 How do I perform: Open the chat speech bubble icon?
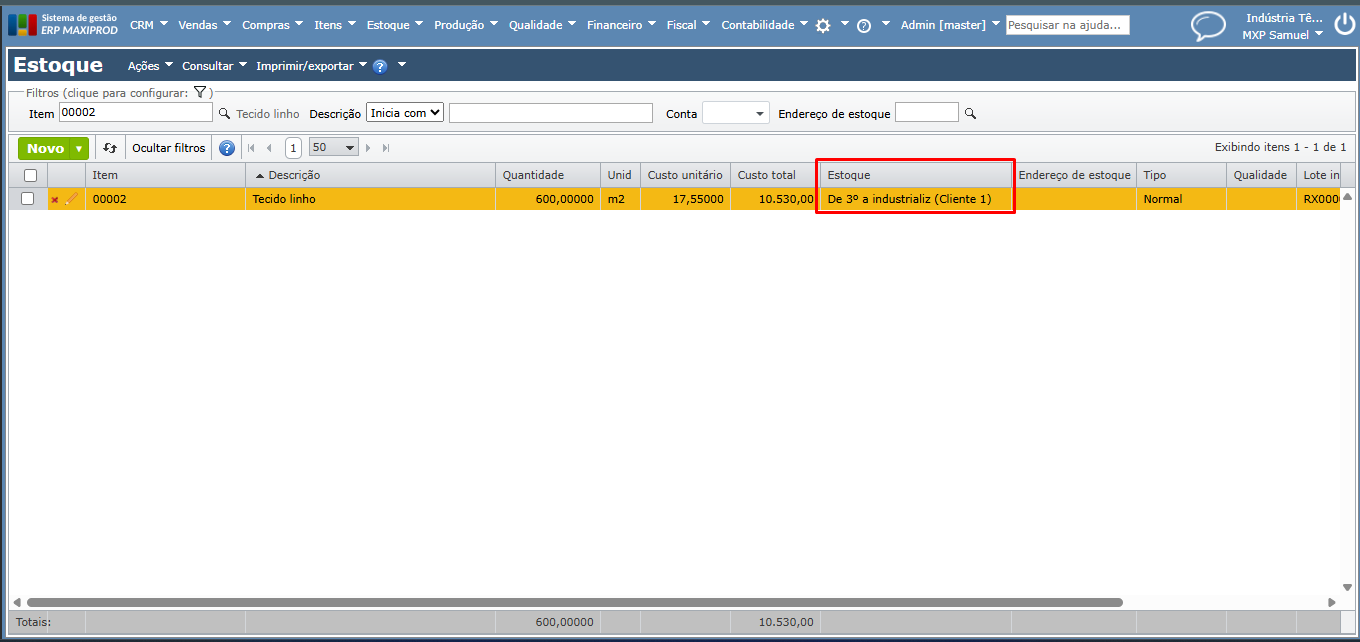click(x=1208, y=26)
